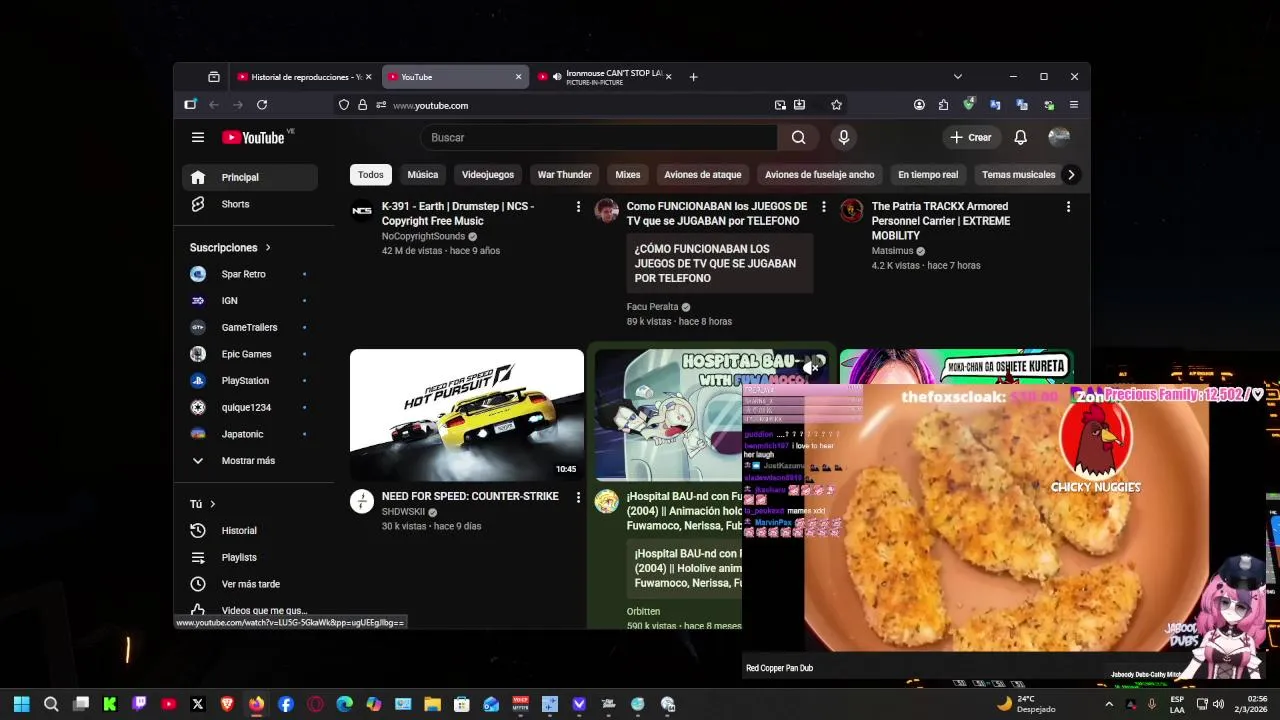Screen dimensions: 1280x720
Task: Open Spar Retro subscription channel
Action: pyautogui.click(x=250, y=274)
